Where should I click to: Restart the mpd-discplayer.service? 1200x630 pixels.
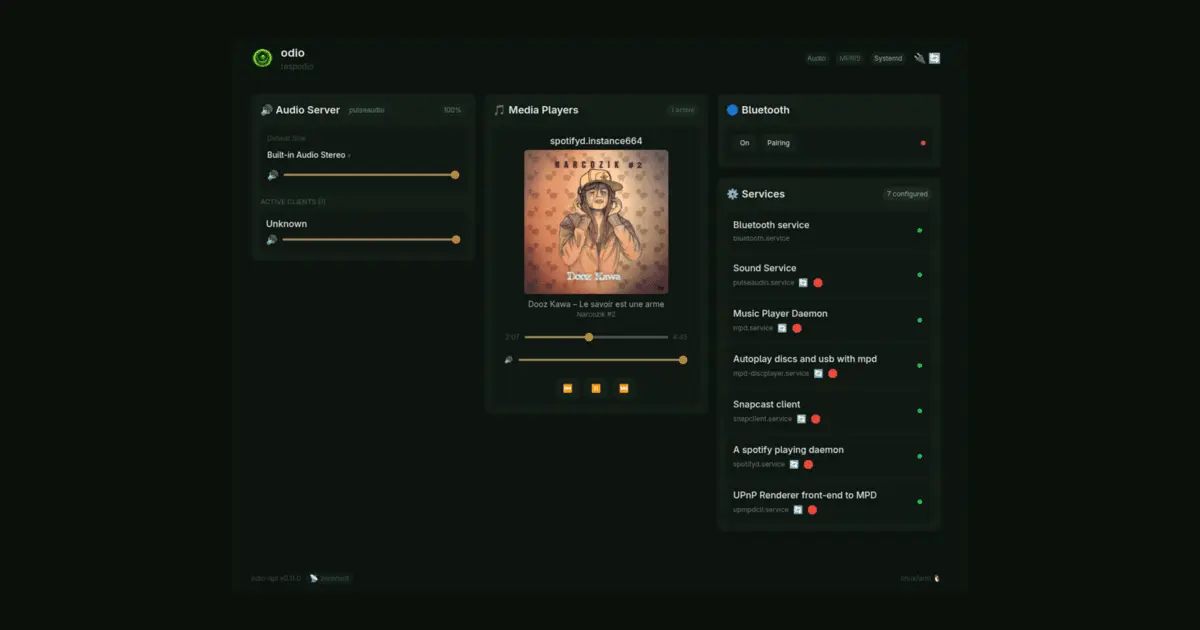click(818, 373)
